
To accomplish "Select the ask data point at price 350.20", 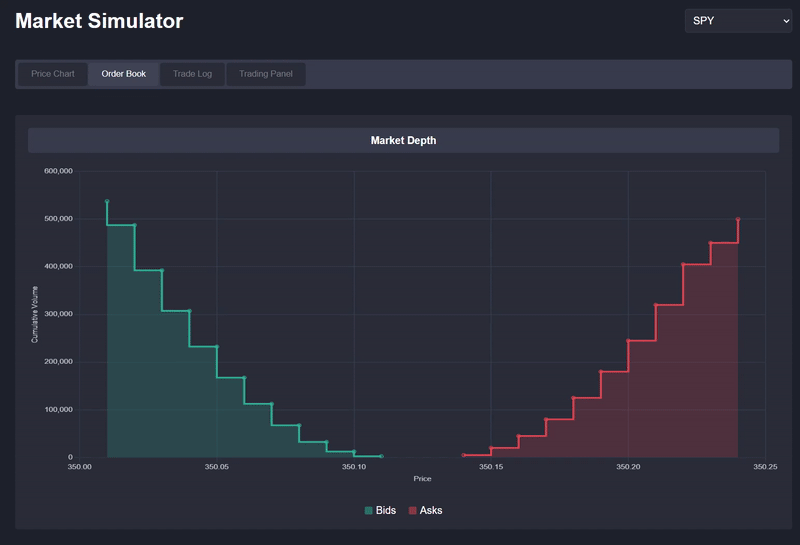I will click(628, 341).
